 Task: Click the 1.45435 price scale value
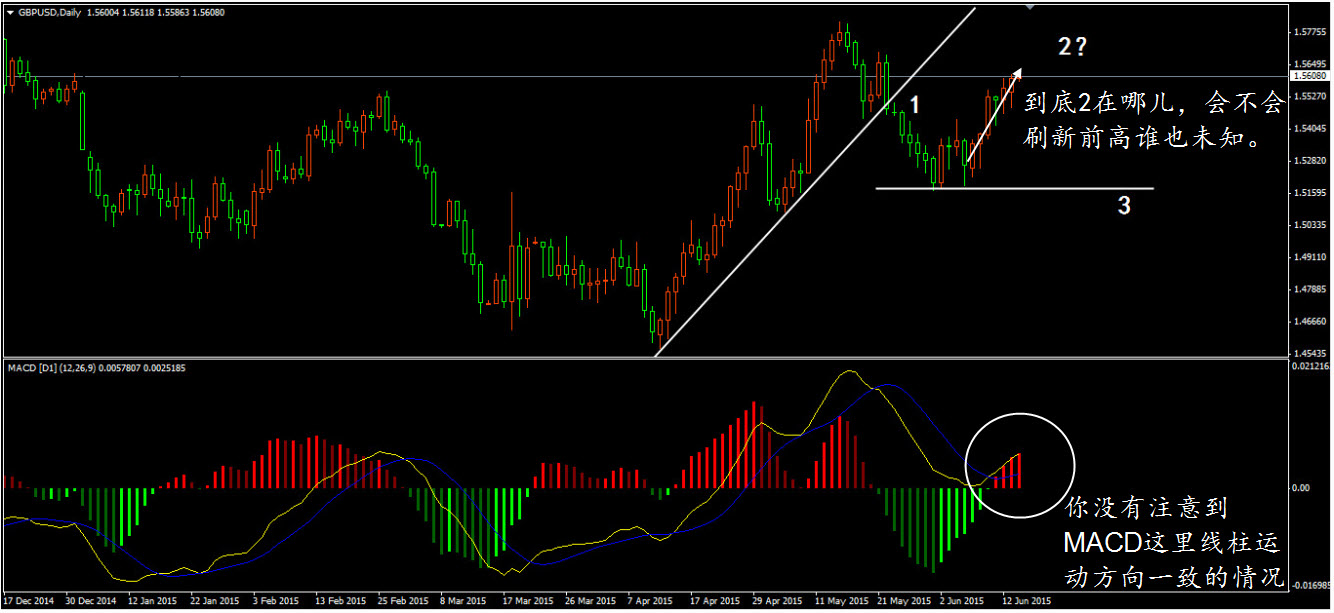(x=1308, y=353)
